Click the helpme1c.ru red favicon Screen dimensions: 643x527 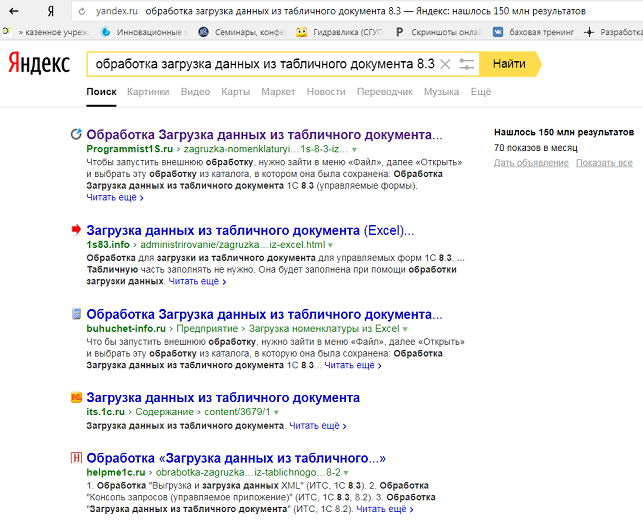click(x=76, y=458)
